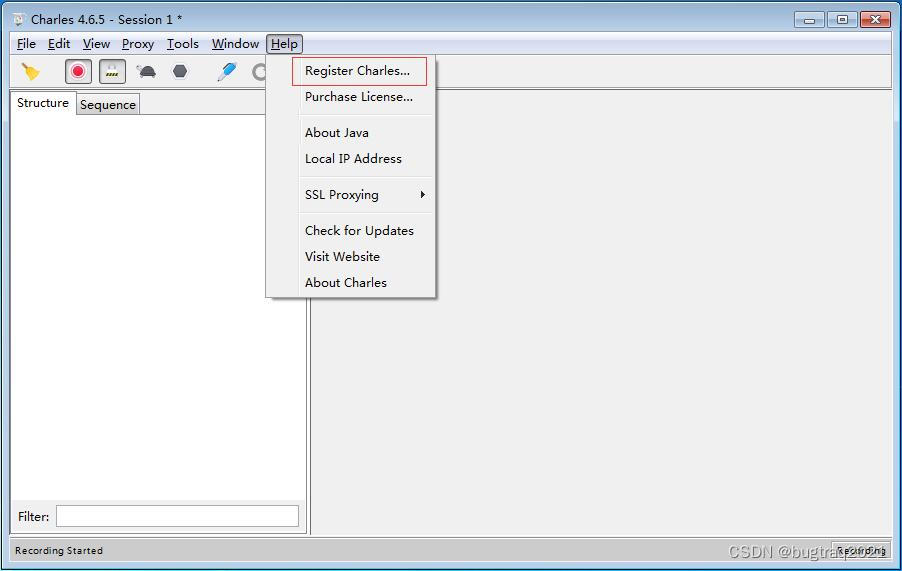Close the Charles window
Image resolution: width=902 pixels, height=571 pixels.
tap(875, 20)
